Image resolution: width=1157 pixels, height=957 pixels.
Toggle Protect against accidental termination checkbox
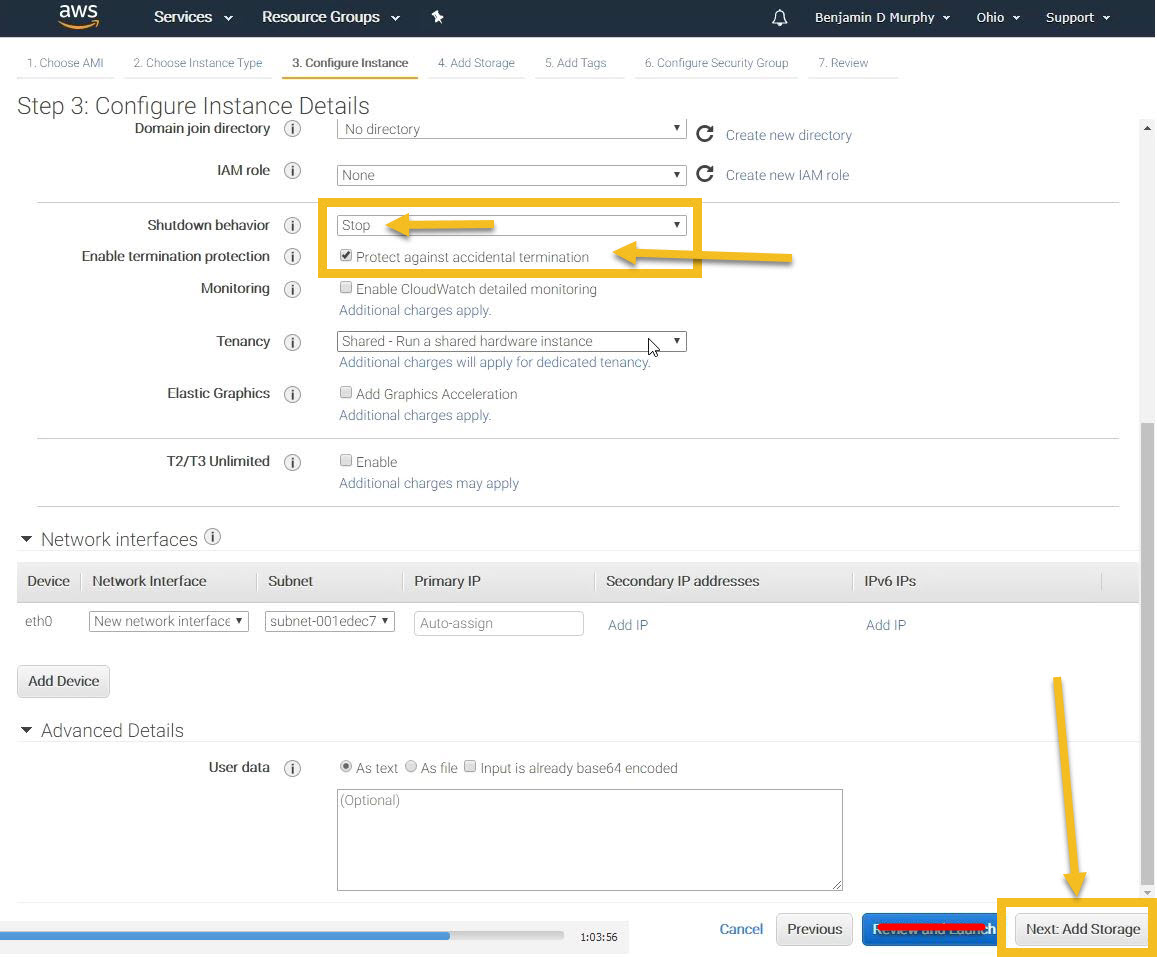pos(345,255)
